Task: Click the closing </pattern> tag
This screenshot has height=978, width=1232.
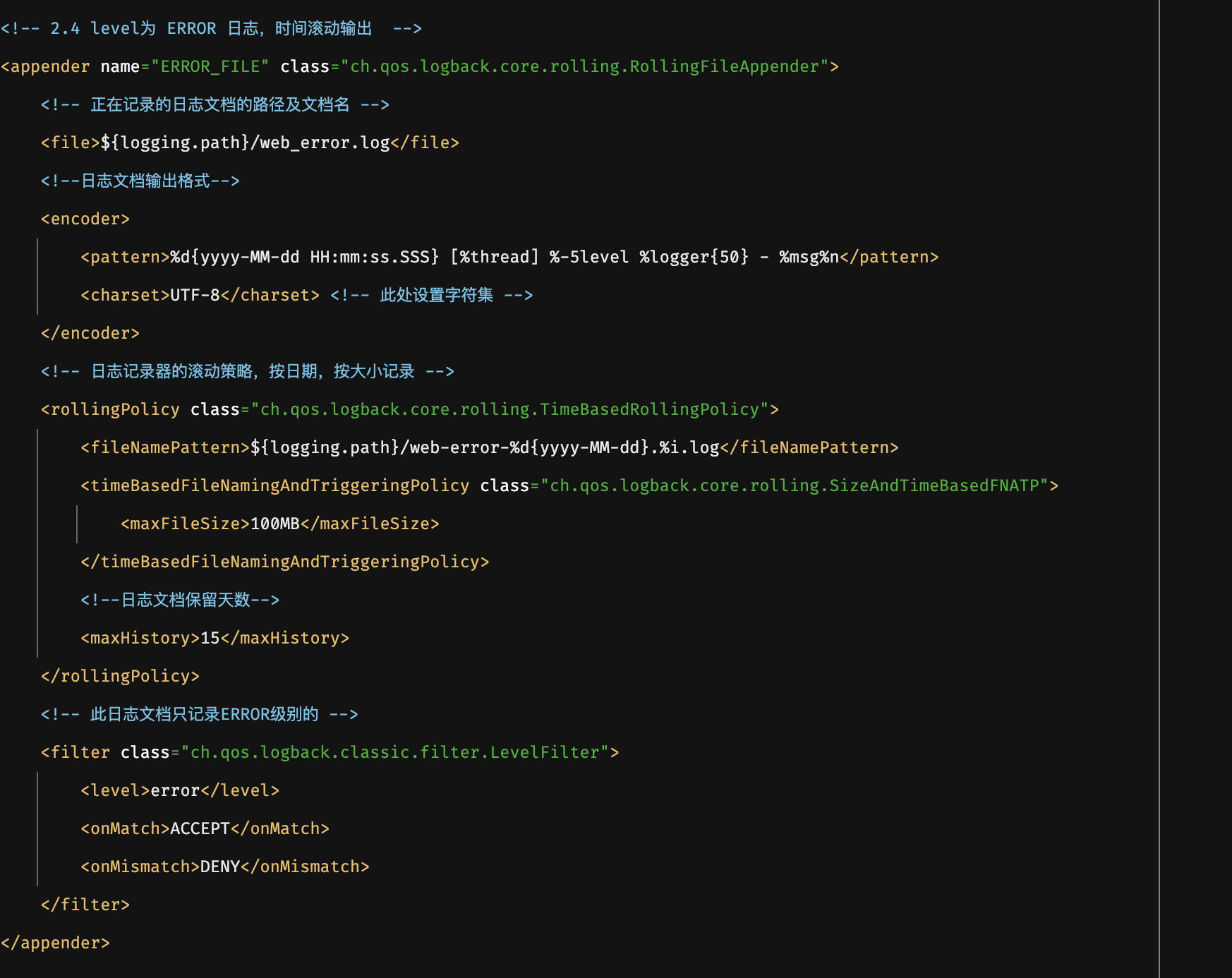Action: point(889,257)
